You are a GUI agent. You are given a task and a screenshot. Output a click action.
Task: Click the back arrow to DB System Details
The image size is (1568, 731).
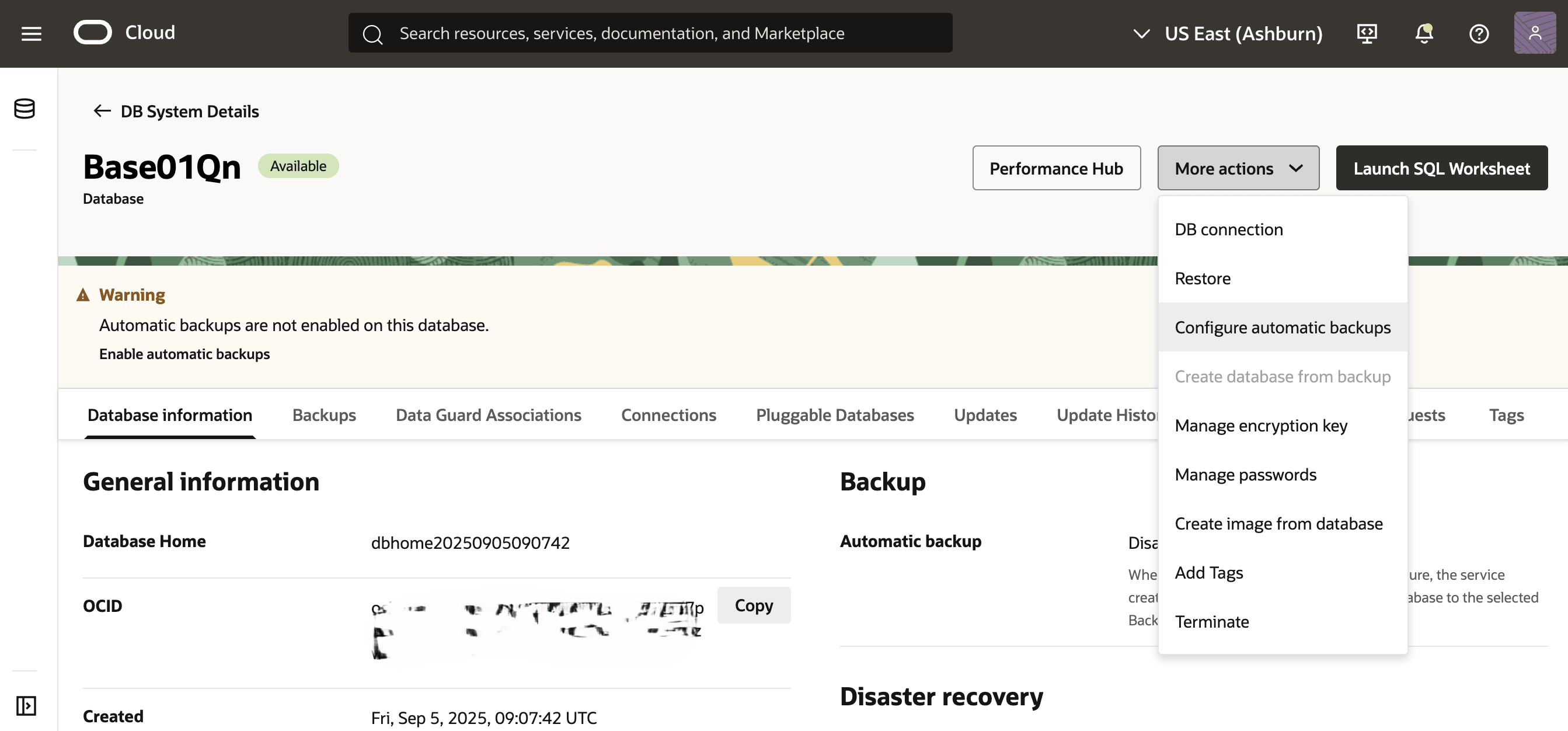pyautogui.click(x=102, y=111)
